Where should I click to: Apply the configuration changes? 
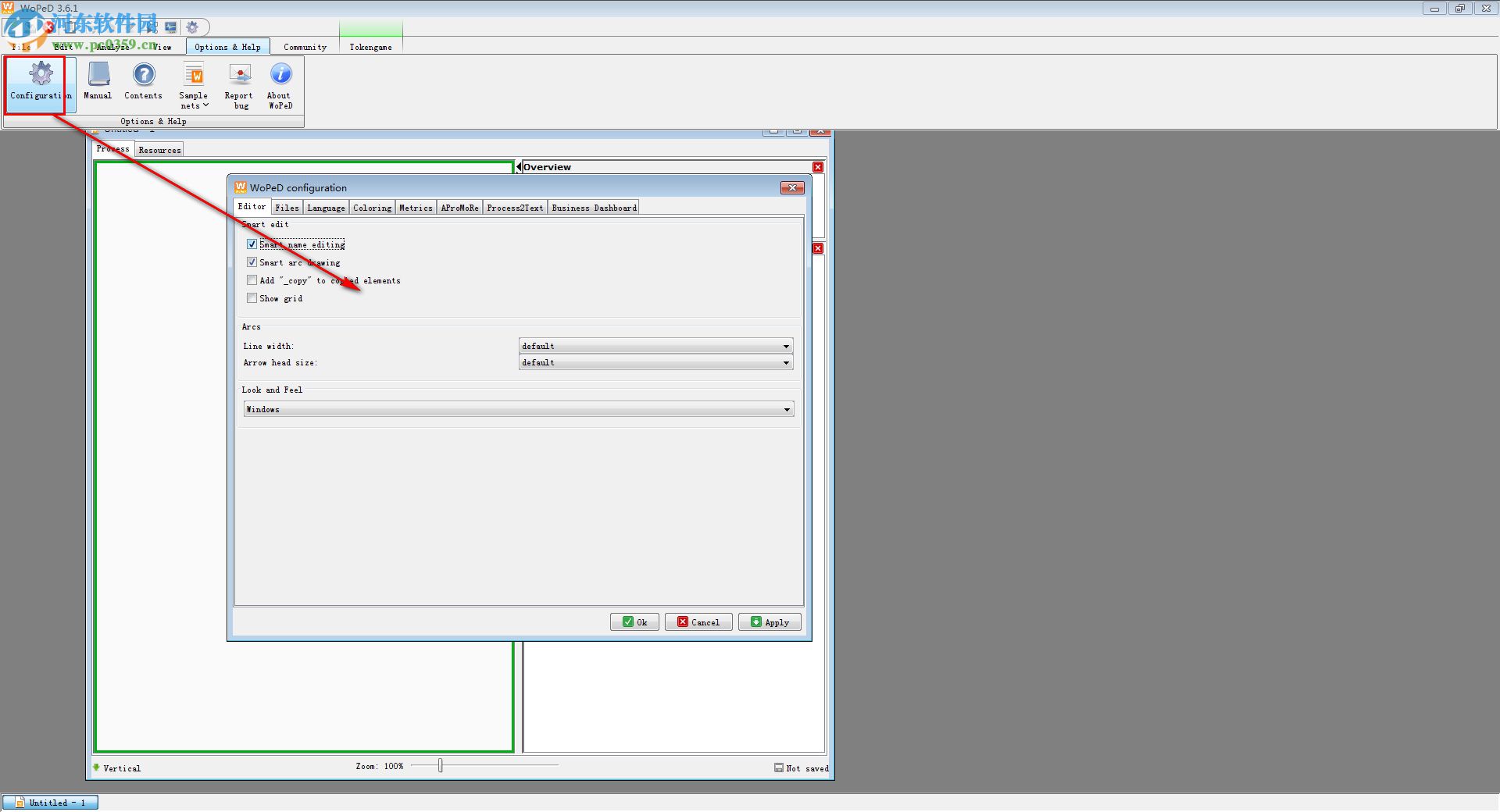point(770,622)
